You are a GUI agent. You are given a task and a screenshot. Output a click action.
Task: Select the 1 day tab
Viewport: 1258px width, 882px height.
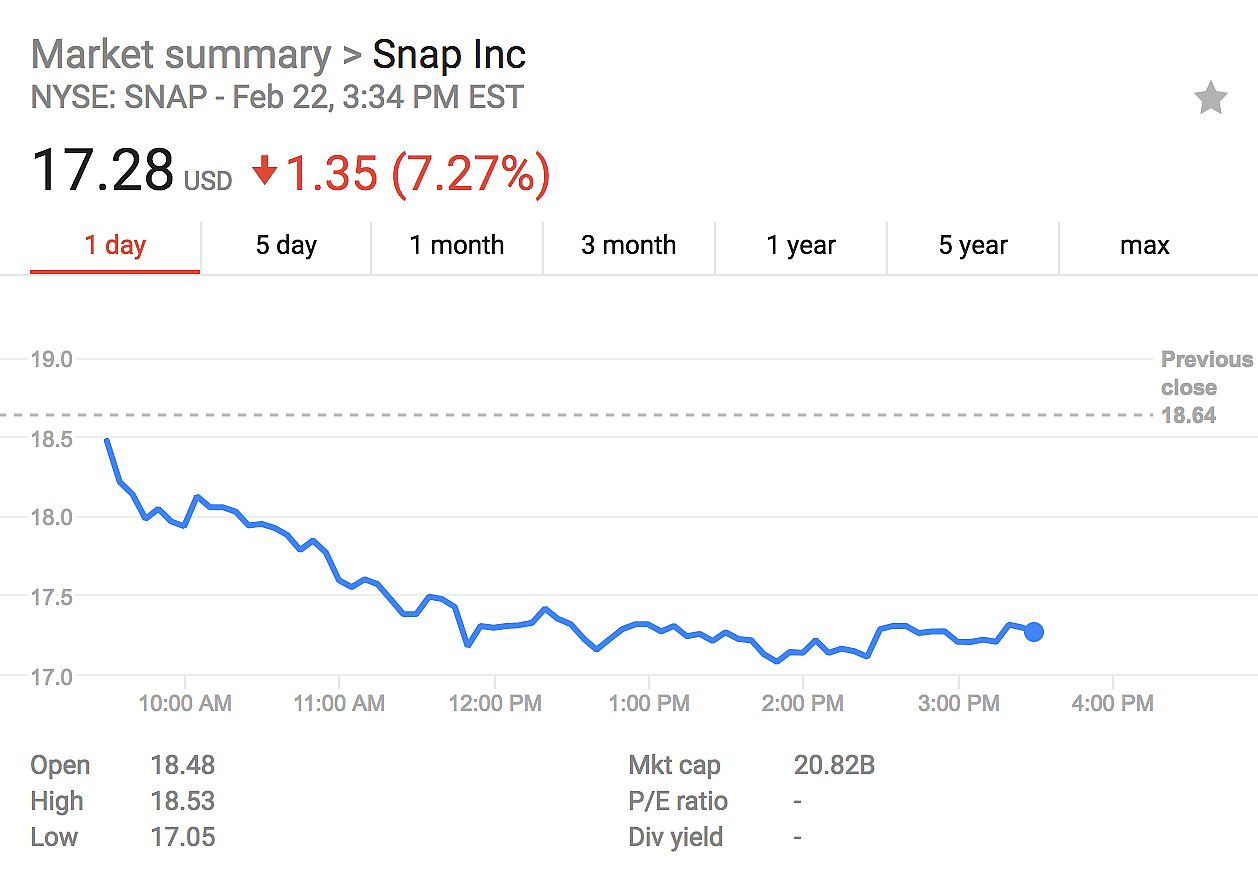115,245
